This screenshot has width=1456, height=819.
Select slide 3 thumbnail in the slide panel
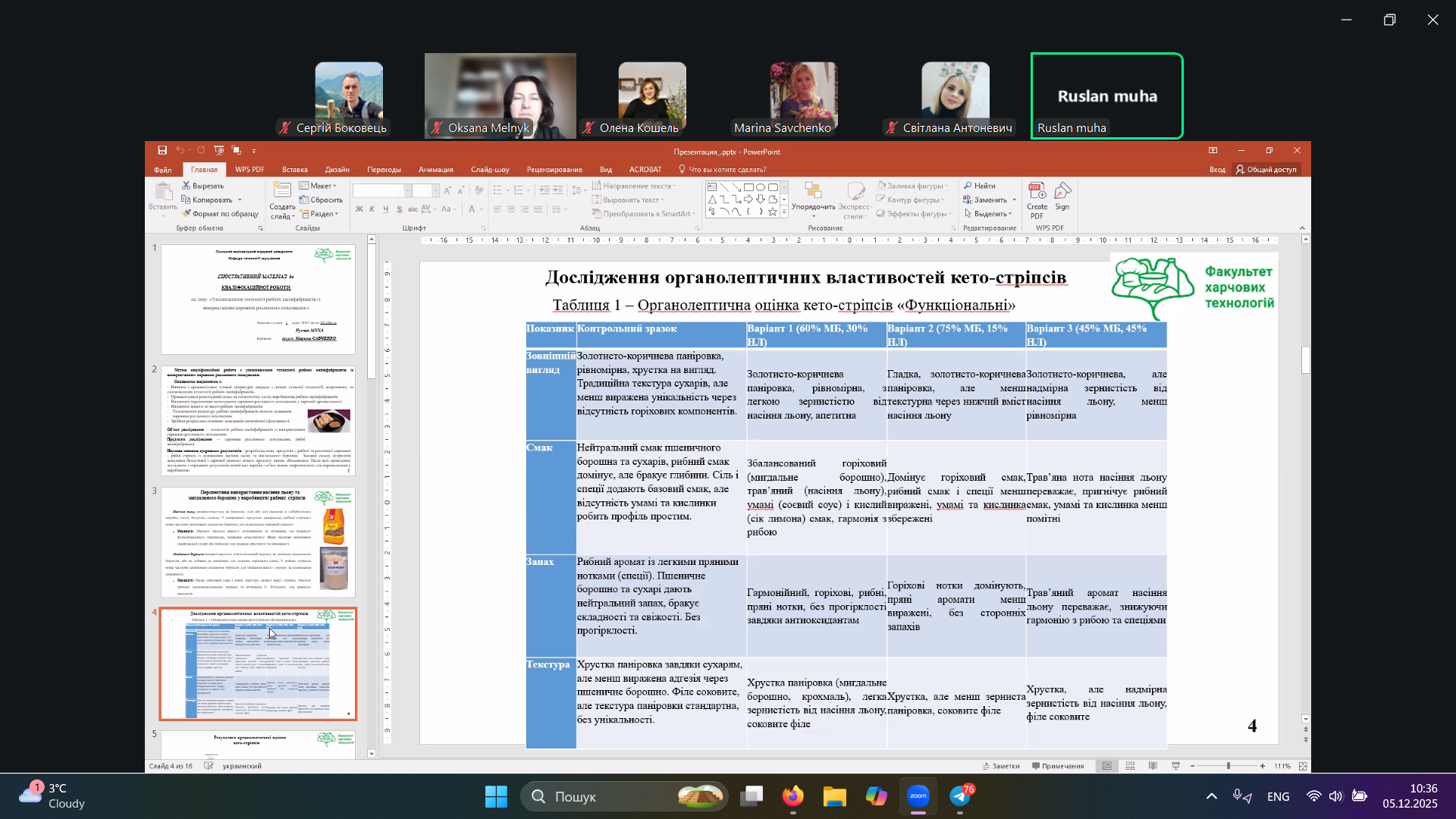[258, 541]
